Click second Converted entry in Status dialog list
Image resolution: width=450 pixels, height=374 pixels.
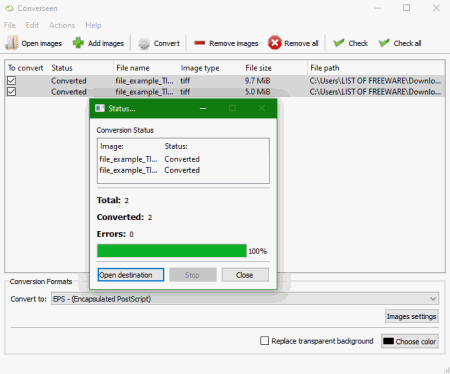[182, 170]
